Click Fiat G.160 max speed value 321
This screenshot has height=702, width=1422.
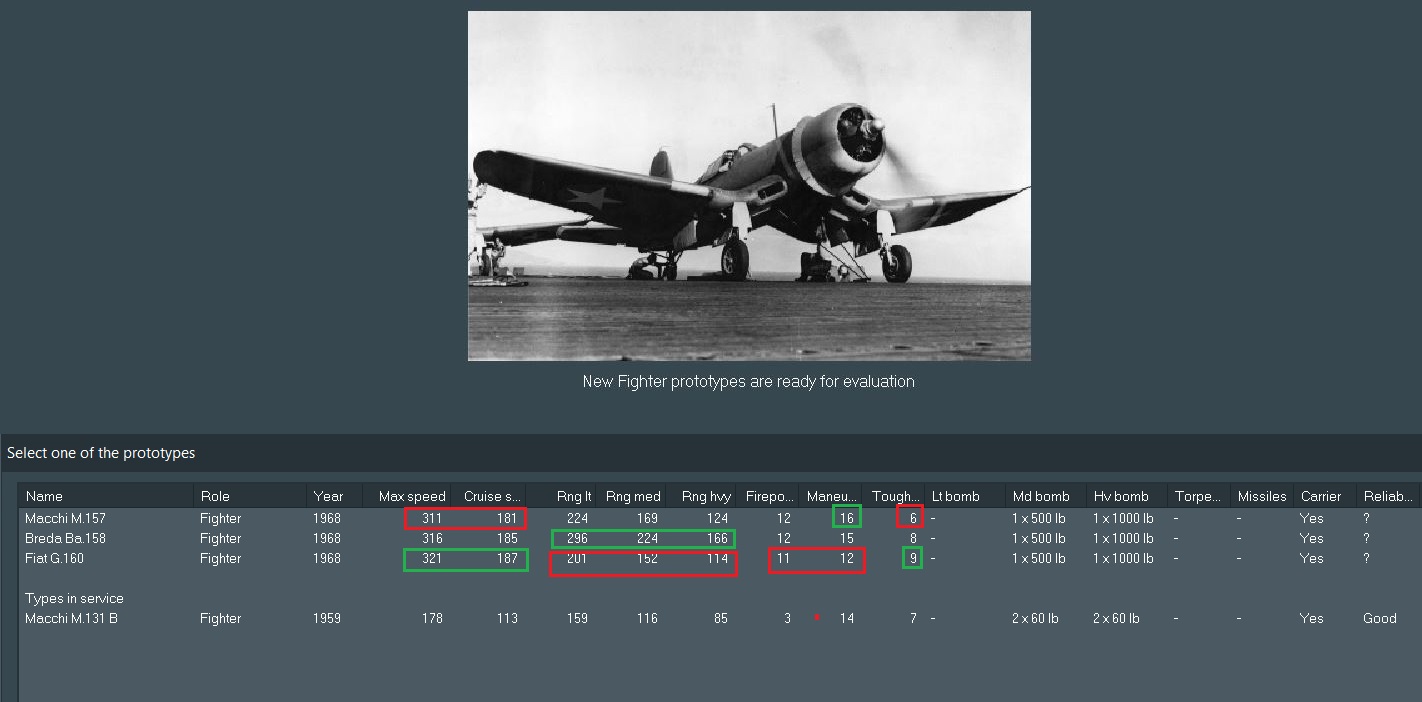point(431,559)
